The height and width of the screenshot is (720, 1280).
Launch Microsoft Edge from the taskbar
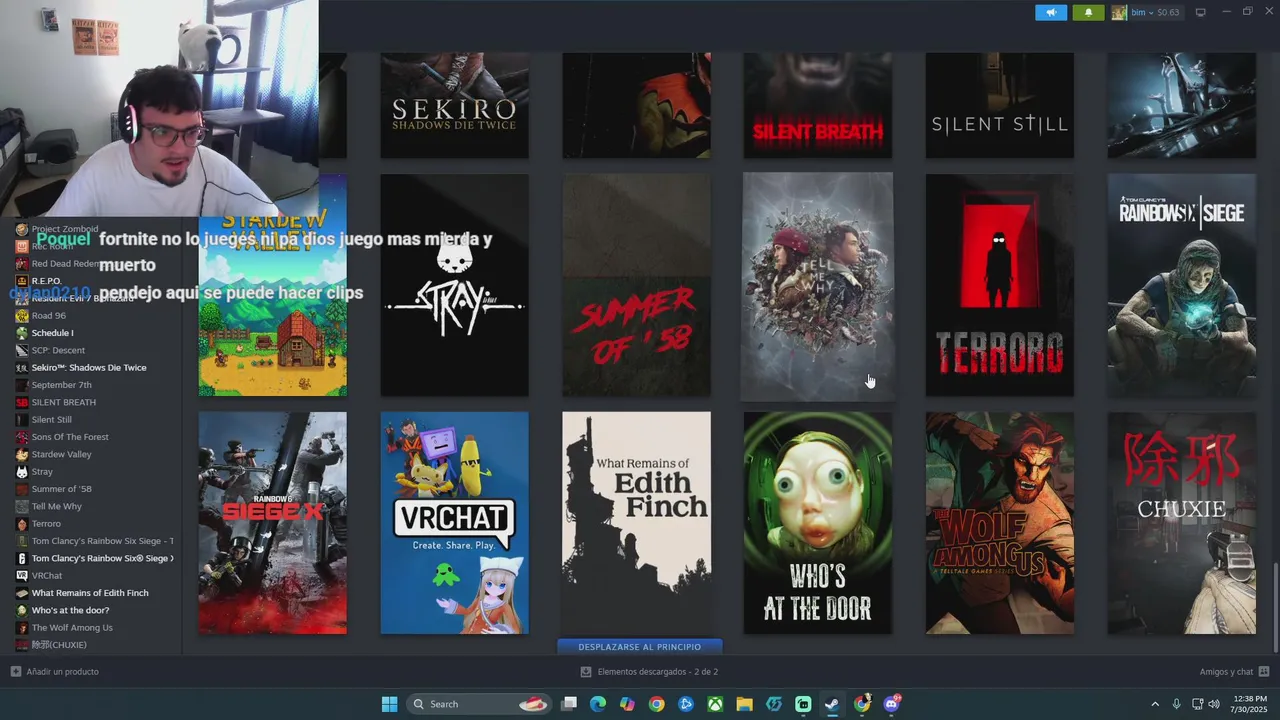point(598,704)
